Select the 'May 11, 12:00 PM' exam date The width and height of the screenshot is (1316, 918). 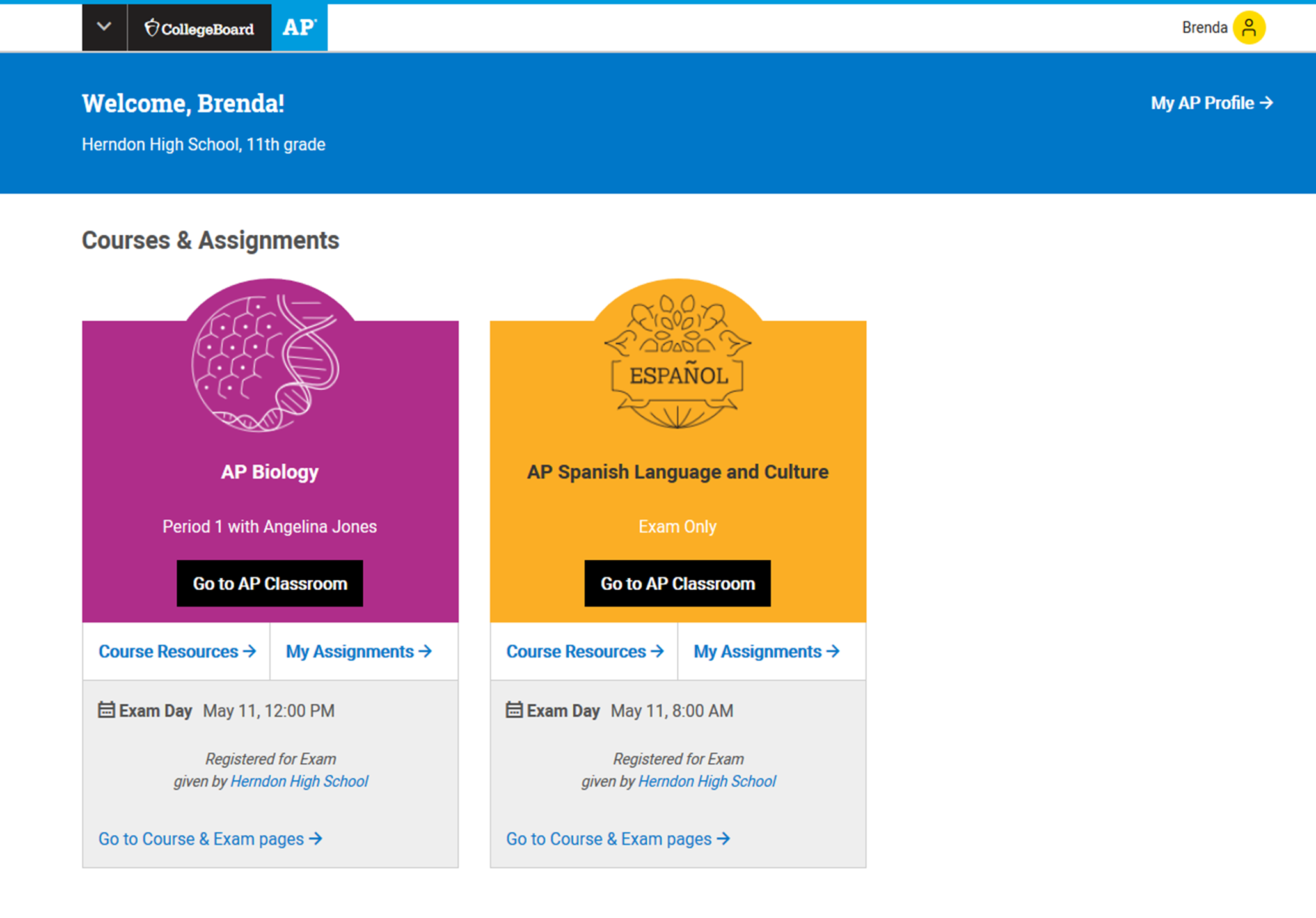[x=269, y=711]
